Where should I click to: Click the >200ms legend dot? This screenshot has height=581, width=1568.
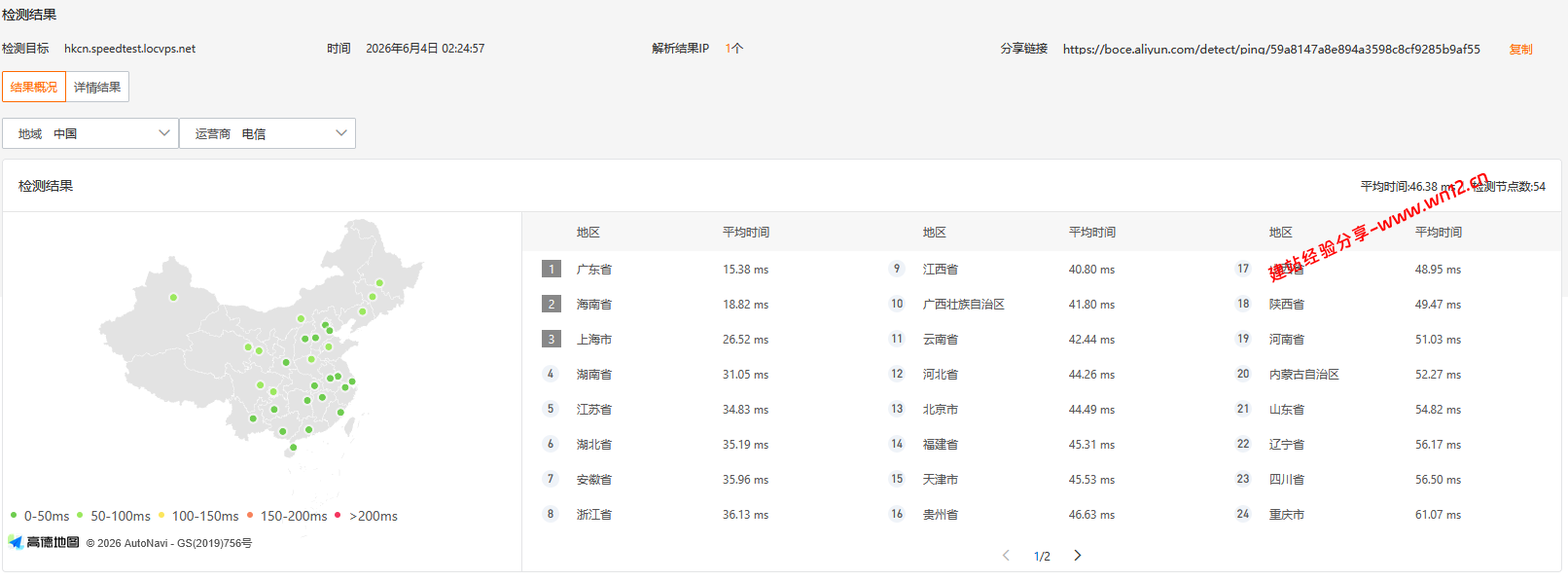(x=338, y=515)
